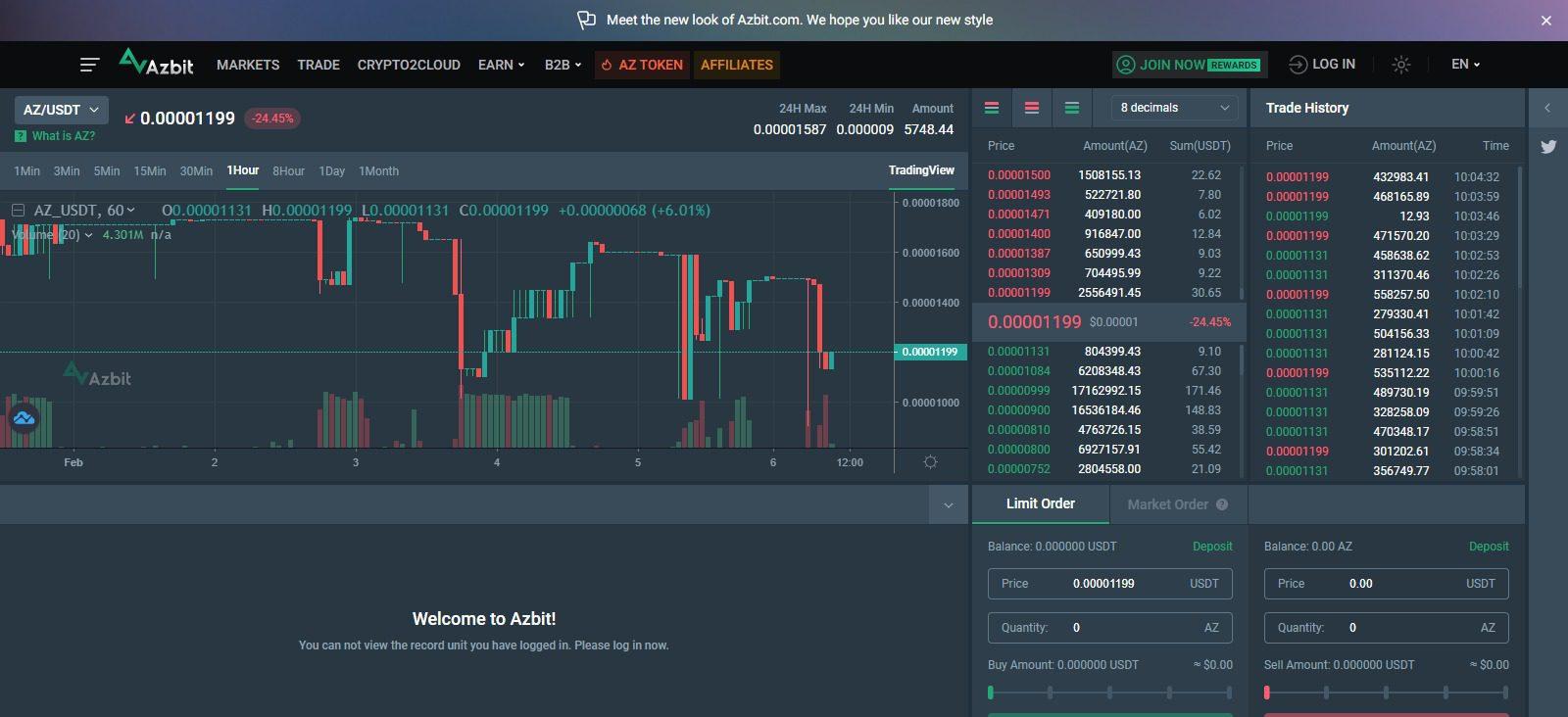Click Deposit link for AZ balance
1568x717 pixels.
pyautogui.click(x=1489, y=547)
